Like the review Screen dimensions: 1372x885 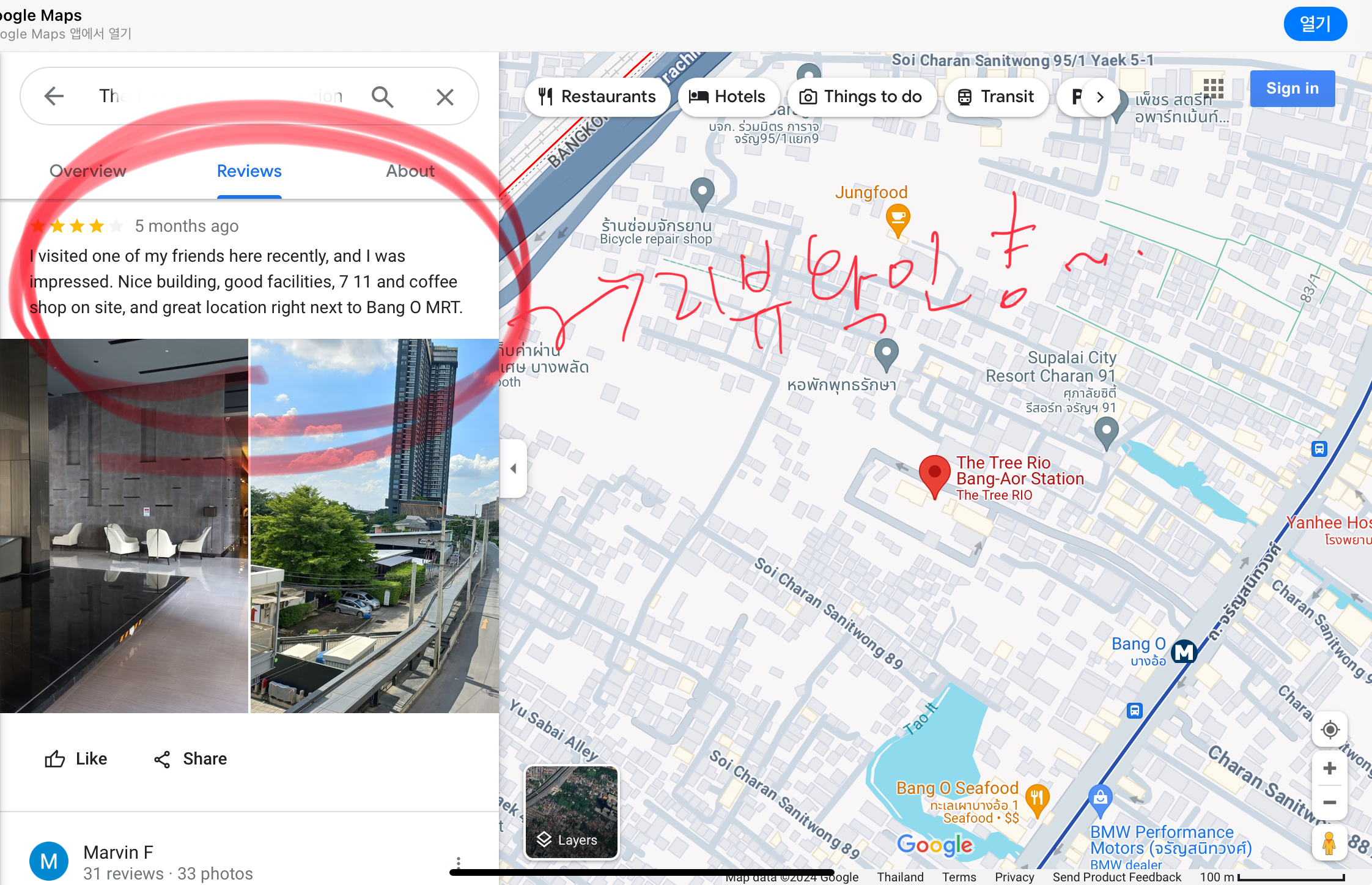click(76, 759)
